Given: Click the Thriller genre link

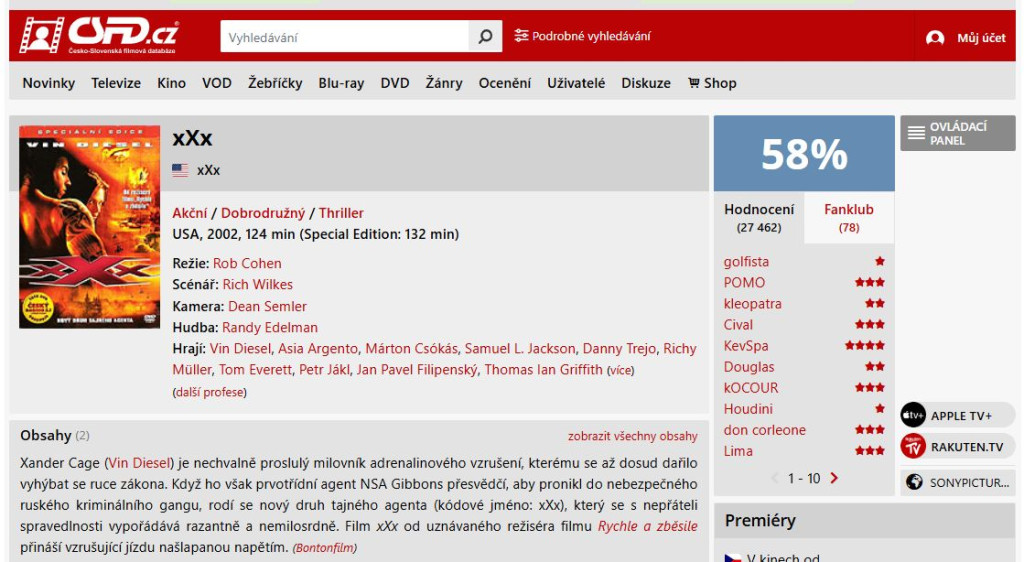Looking at the screenshot, I should [x=341, y=213].
